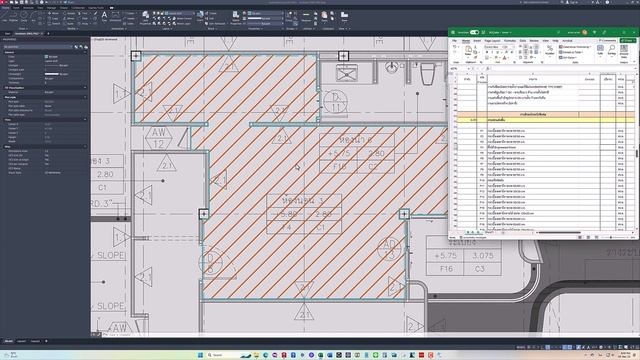Open the Excel Formulas tab

pos(510,41)
